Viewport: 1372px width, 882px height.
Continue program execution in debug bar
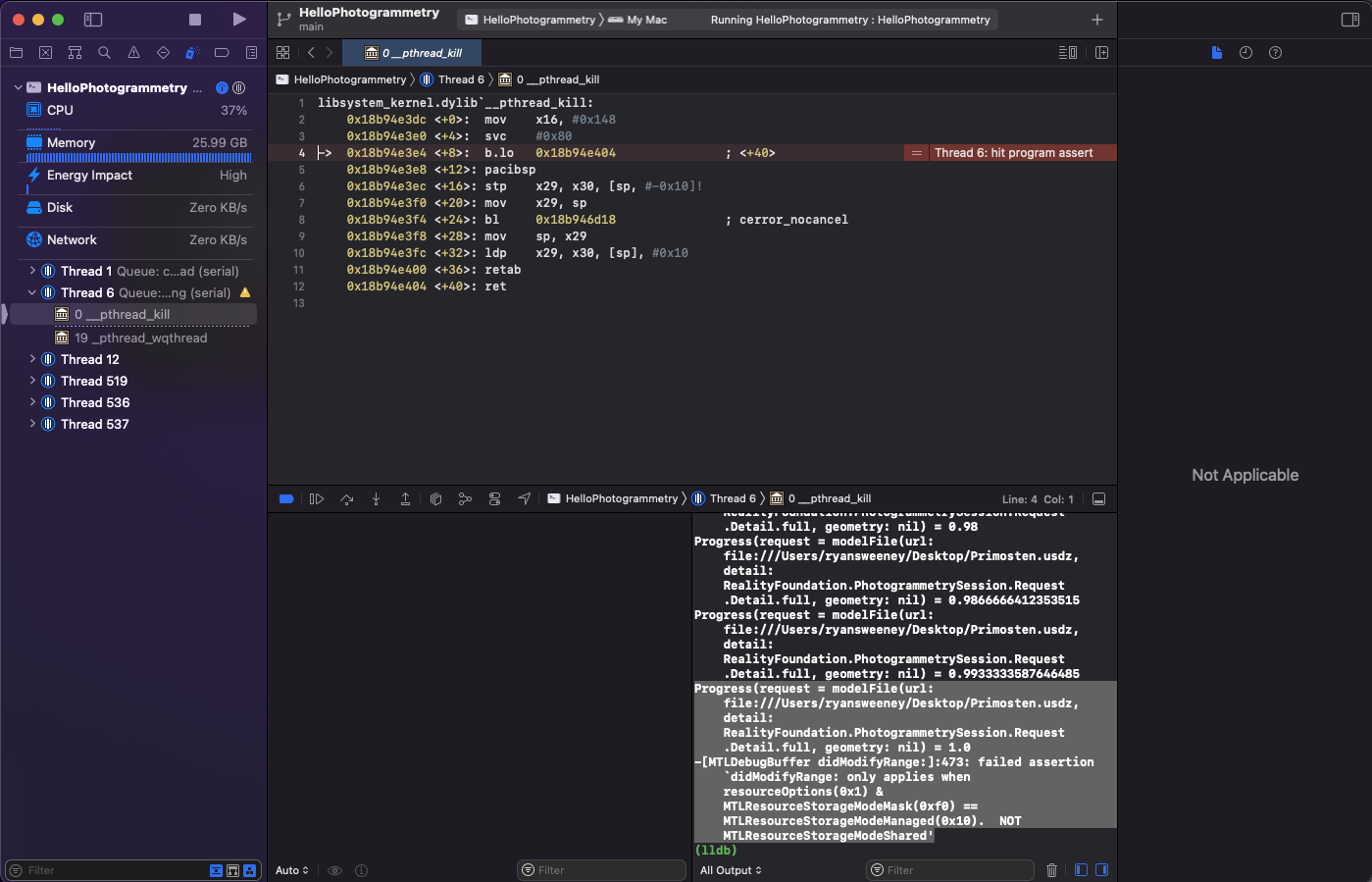tap(317, 499)
